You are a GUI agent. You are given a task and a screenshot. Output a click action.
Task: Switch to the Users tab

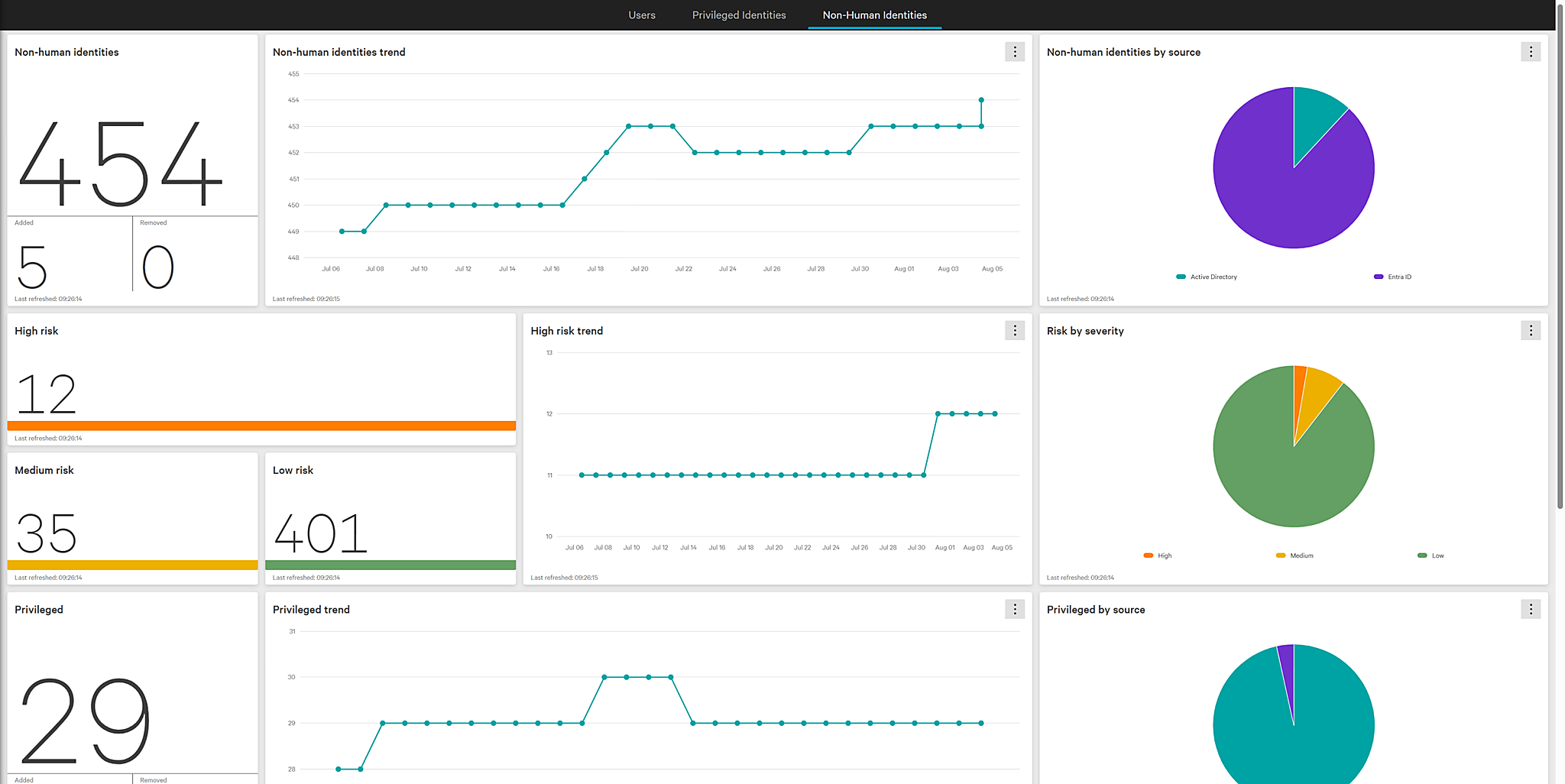coord(641,15)
